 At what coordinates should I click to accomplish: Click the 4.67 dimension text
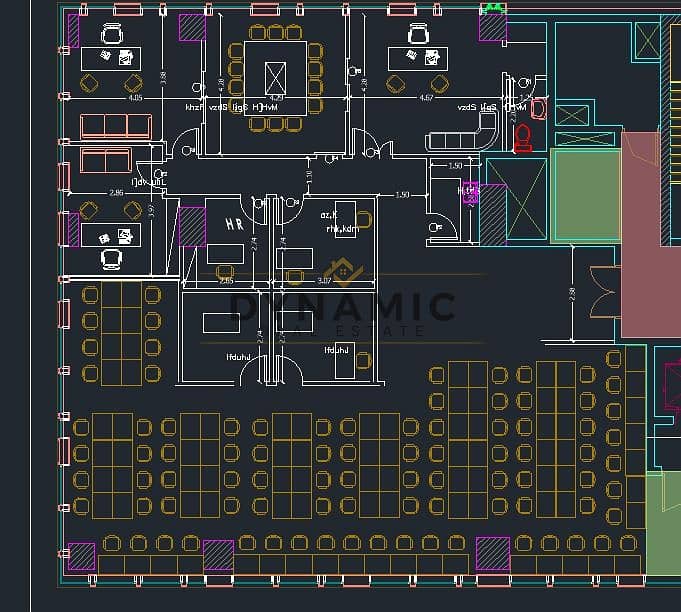[x=426, y=98]
